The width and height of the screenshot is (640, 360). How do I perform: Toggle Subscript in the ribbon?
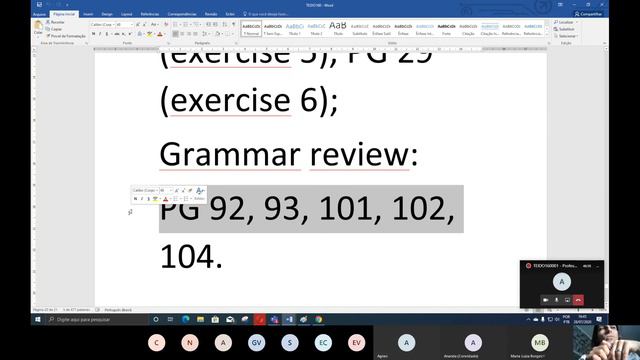click(123, 34)
